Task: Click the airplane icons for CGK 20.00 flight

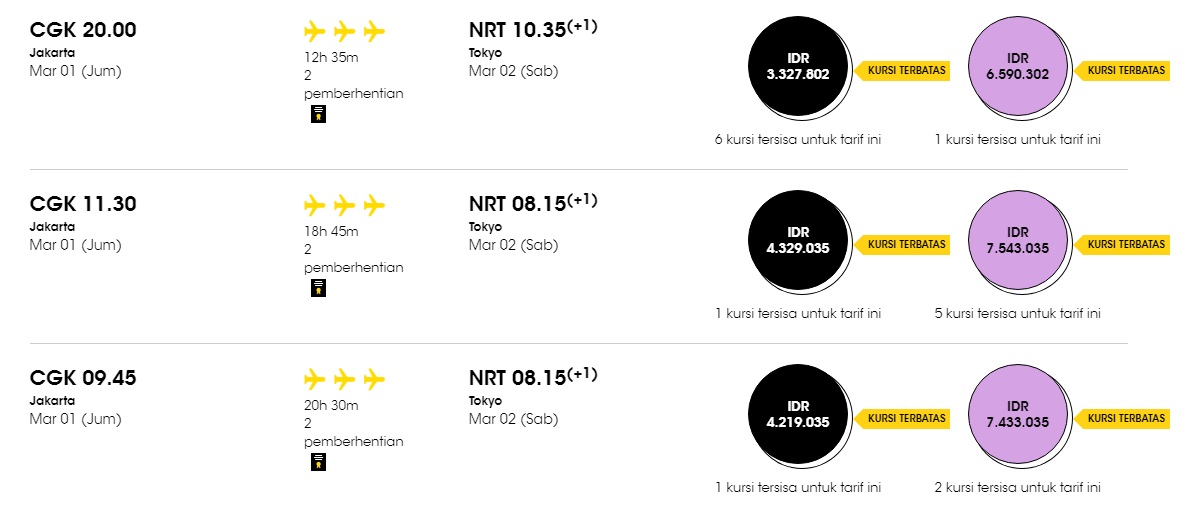Action: click(x=345, y=31)
